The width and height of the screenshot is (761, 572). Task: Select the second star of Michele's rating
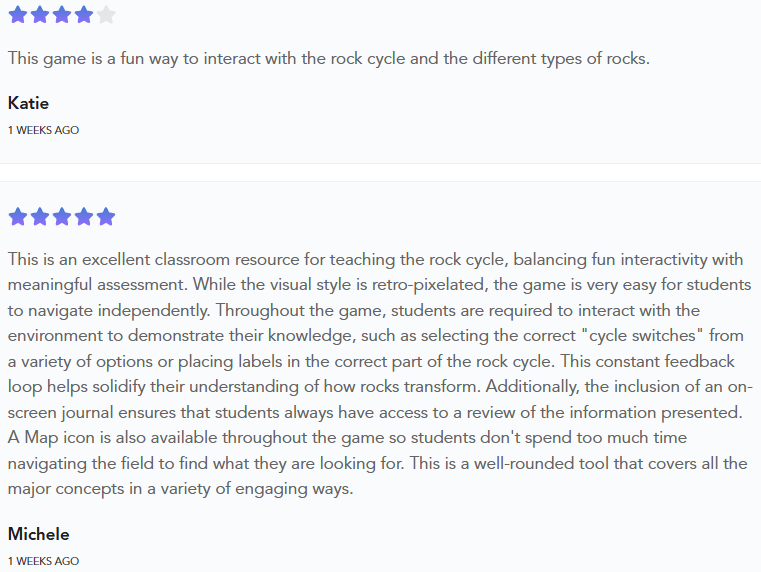tap(40, 217)
